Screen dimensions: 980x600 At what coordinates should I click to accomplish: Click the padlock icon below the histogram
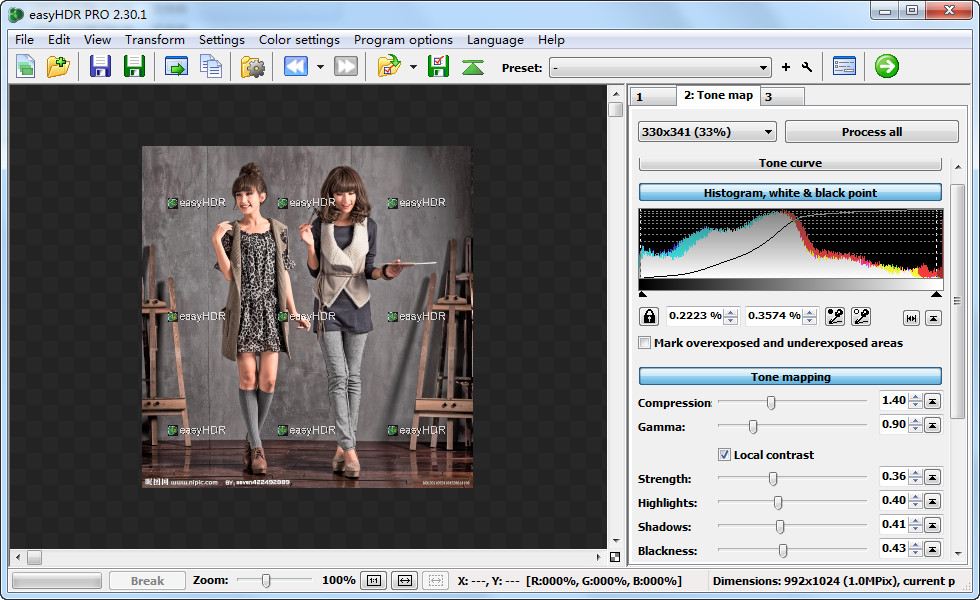point(650,316)
